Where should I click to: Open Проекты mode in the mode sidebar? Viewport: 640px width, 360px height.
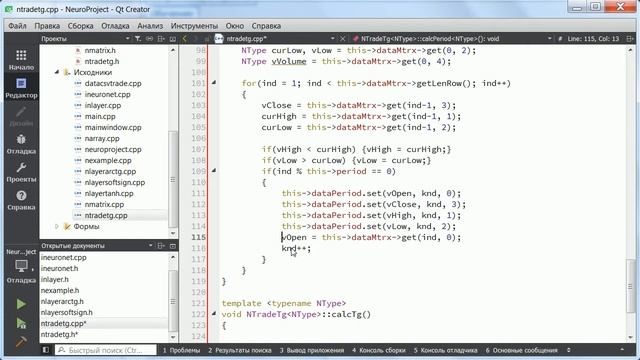[x=21, y=172]
